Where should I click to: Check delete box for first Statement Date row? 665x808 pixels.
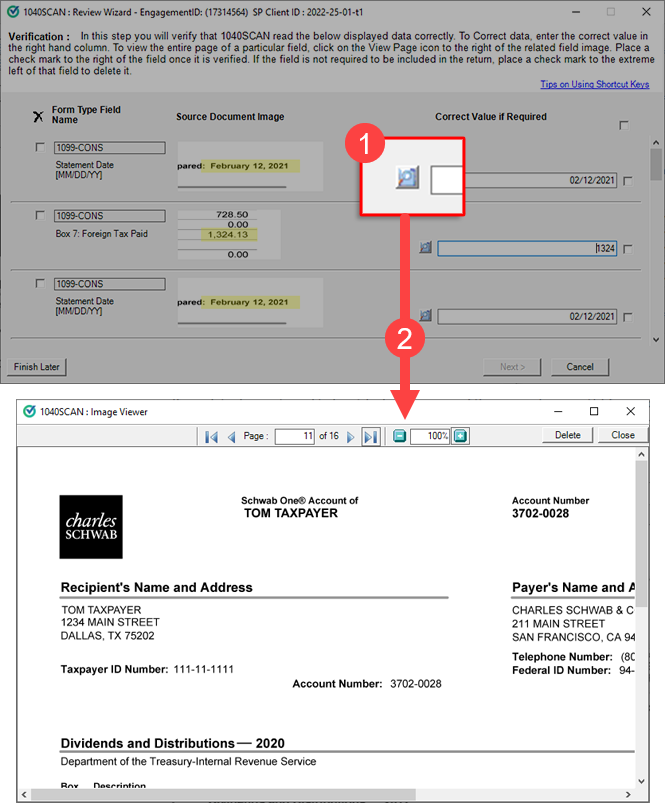pyautogui.click(x=40, y=147)
